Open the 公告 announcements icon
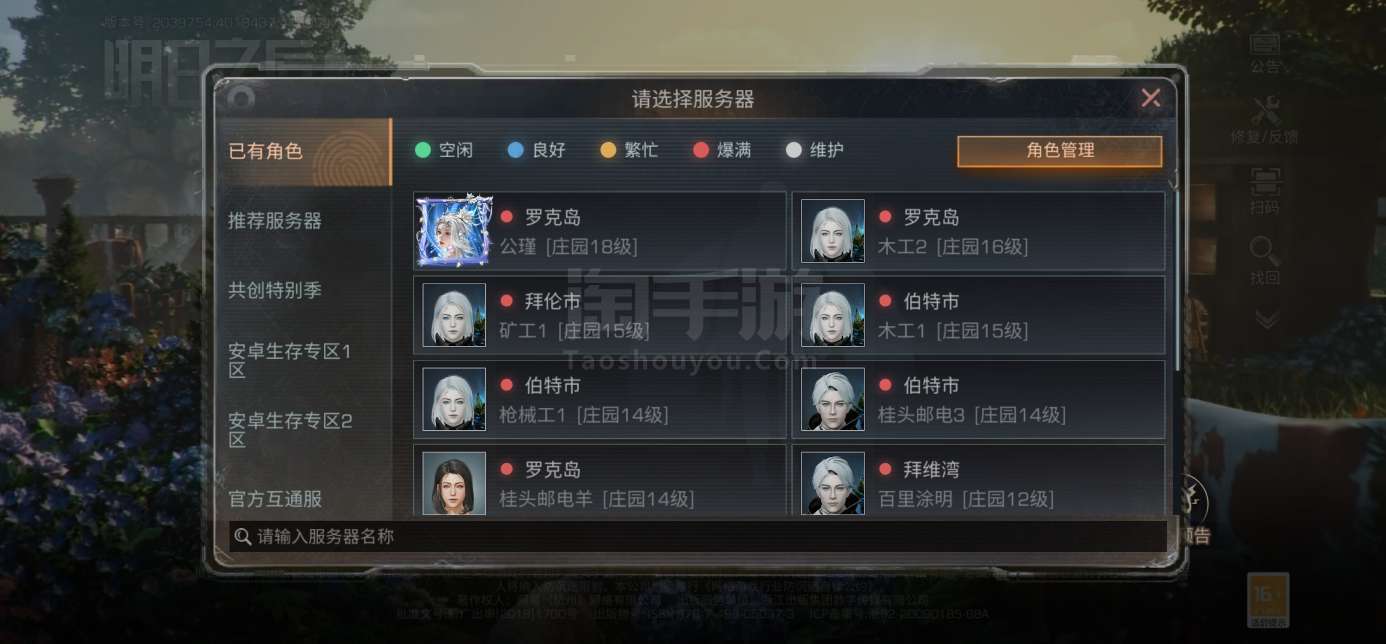The width and height of the screenshot is (1386, 644). [1265, 51]
